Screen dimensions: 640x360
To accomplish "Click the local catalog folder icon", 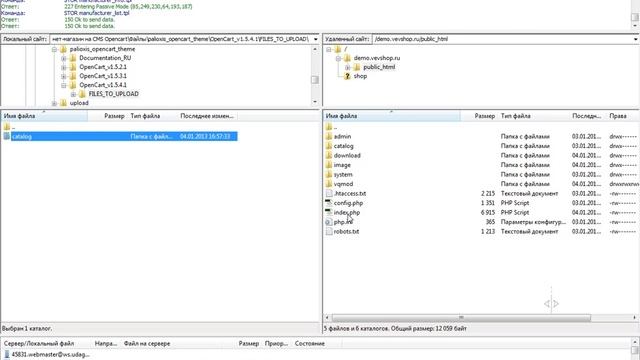I will pyautogui.click(x=7, y=136).
